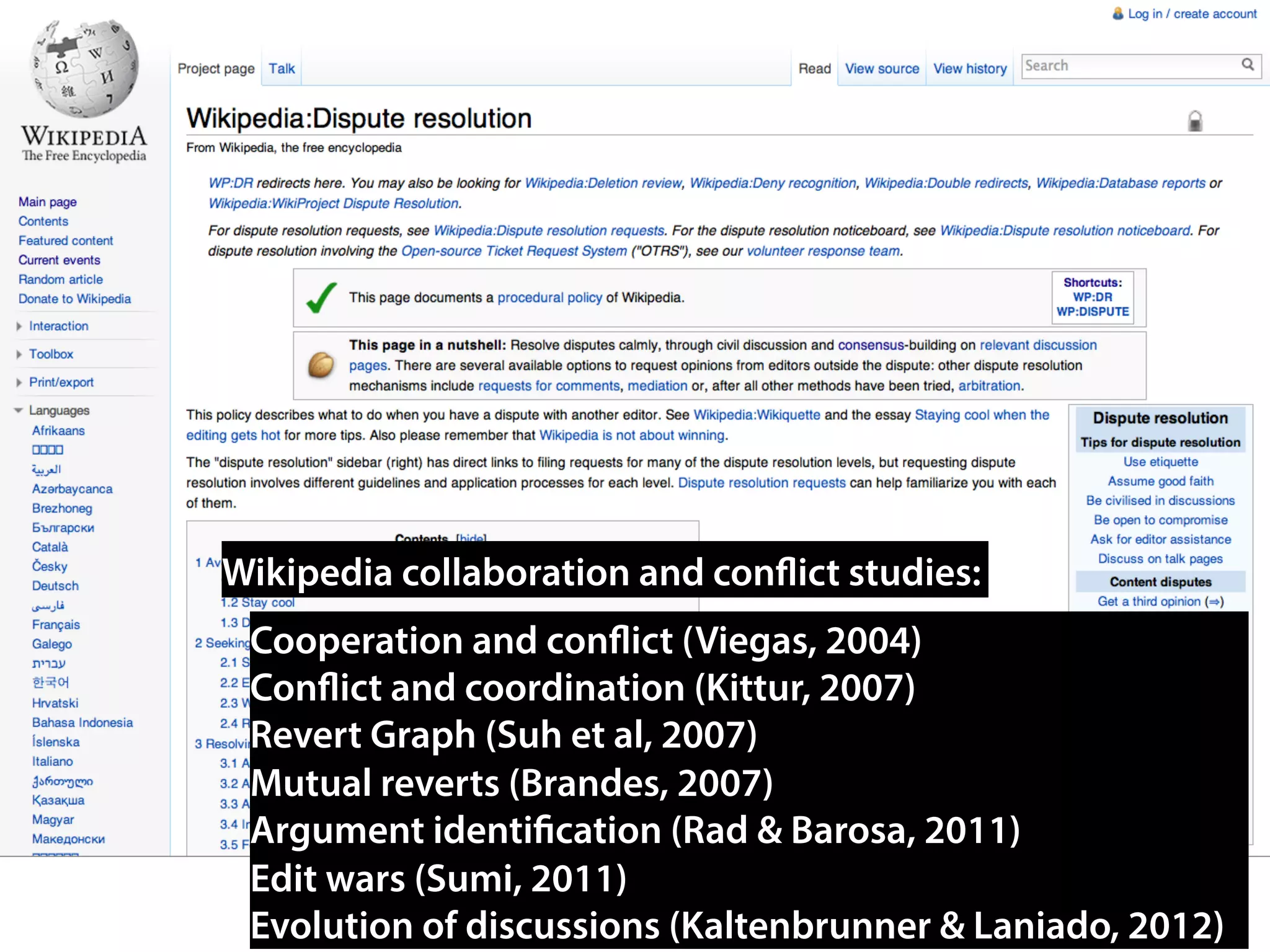Open the WP:DR redirect link
The height and width of the screenshot is (952, 1270).
(x=231, y=183)
